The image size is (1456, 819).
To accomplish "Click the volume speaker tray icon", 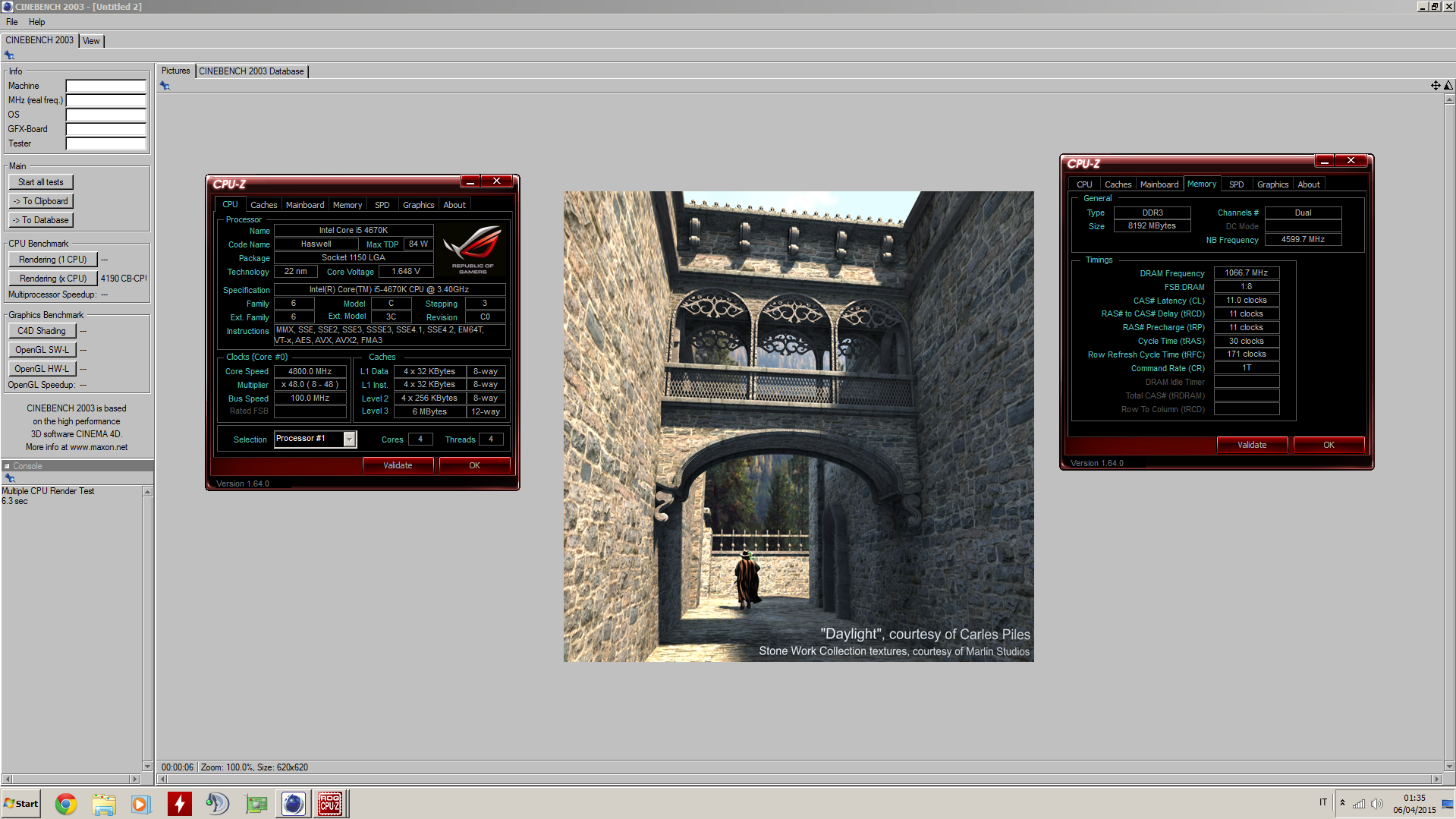I will click(x=1376, y=804).
